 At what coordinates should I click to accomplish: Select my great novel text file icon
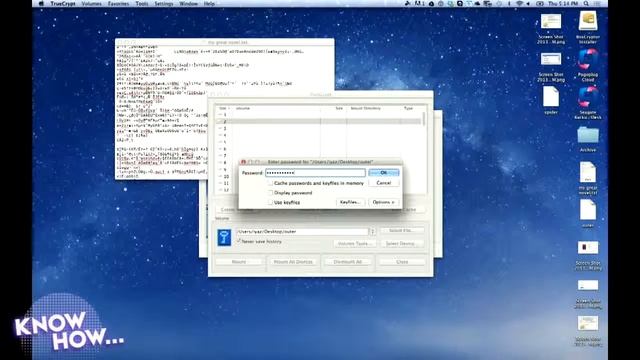(x=588, y=173)
